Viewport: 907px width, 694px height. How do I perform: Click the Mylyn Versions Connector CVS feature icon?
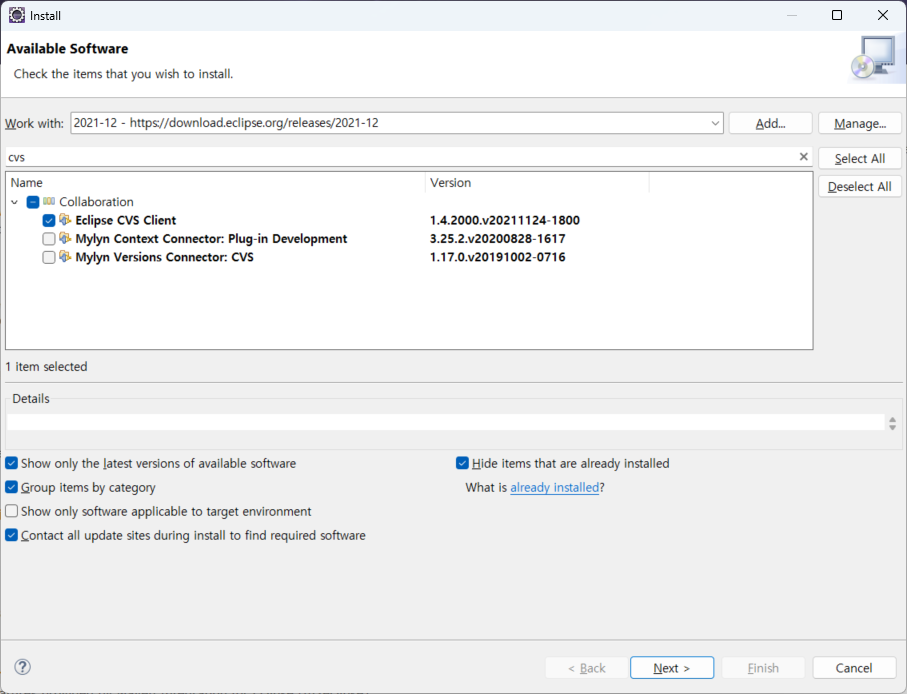click(x=65, y=257)
